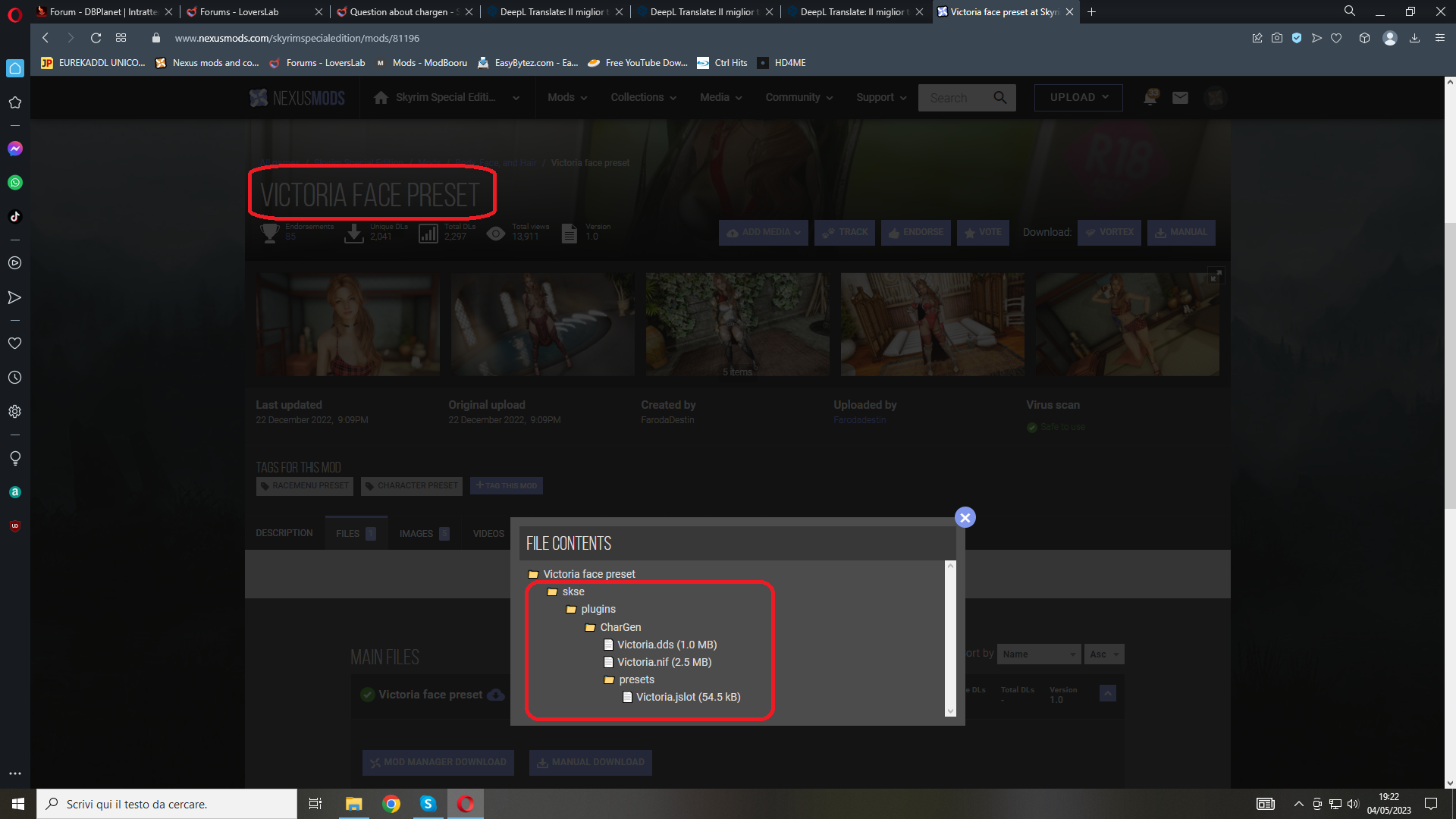The image size is (1456, 819).
Task: Open ad blocker shield in address bar
Action: tap(1297, 38)
